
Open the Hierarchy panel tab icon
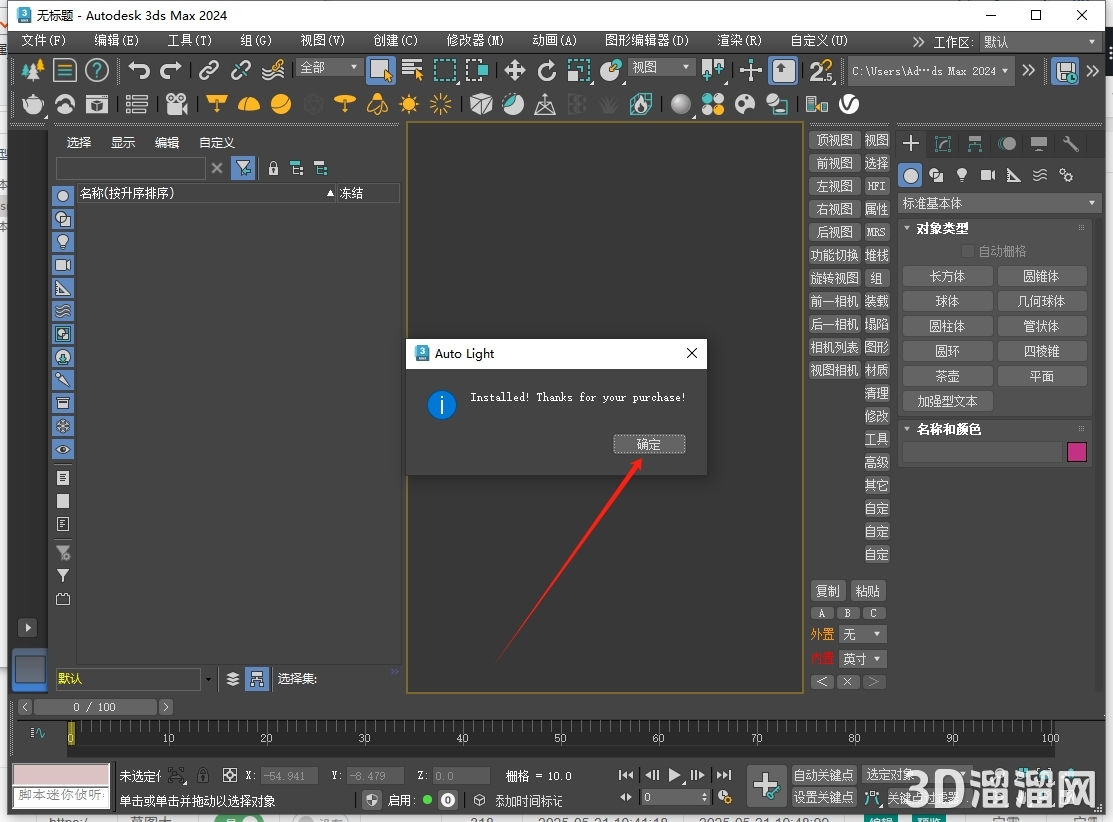(x=975, y=144)
